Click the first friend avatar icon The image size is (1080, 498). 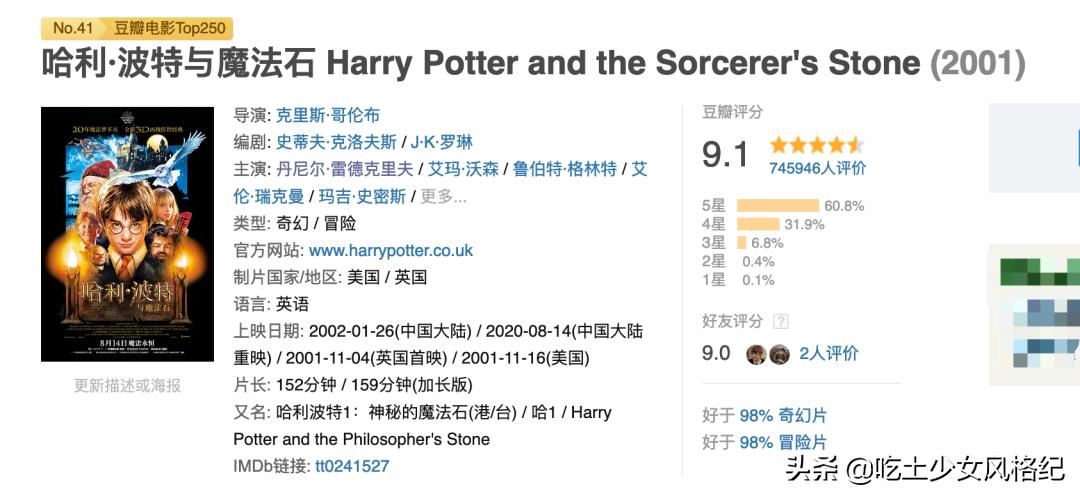755,354
